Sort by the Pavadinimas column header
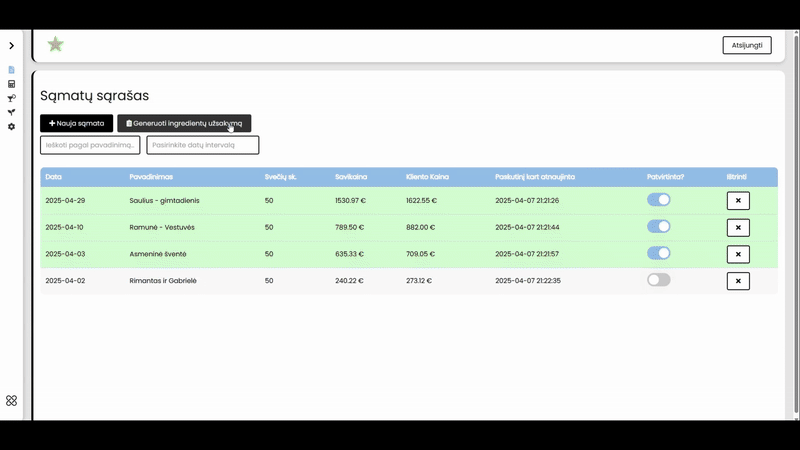This screenshot has height=450, width=800. coord(151,177)
